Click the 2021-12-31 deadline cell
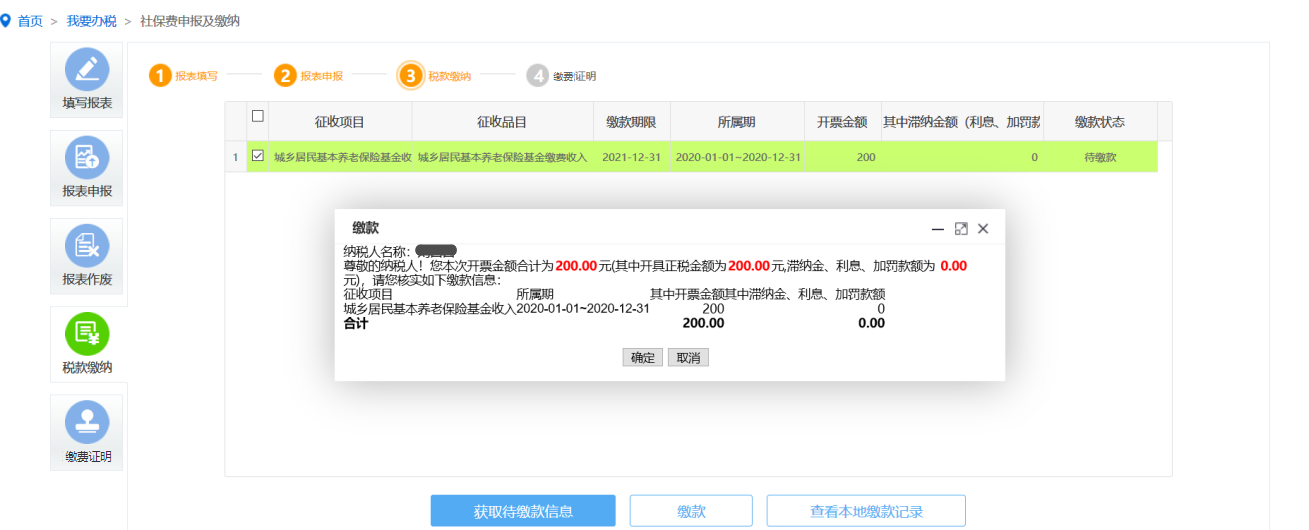This screenshot has width=1309, height=530. 631,157
